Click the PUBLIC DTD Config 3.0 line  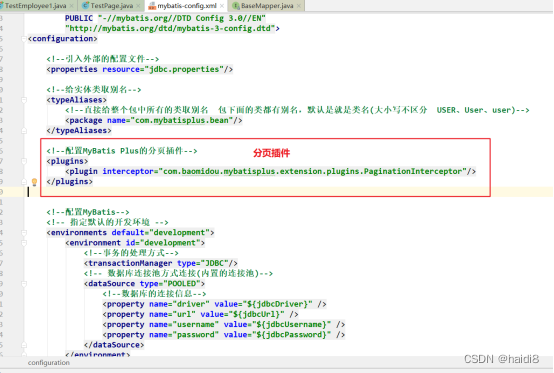click(165, 18)
